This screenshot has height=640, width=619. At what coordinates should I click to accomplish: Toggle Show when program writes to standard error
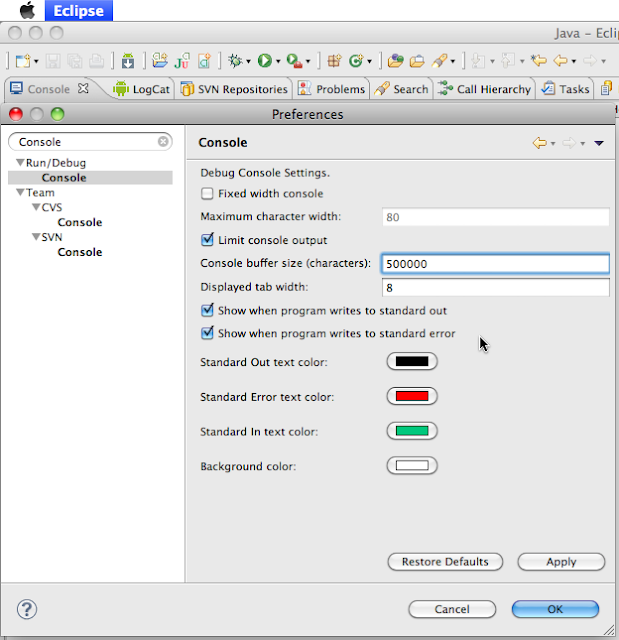coord(207,333)
